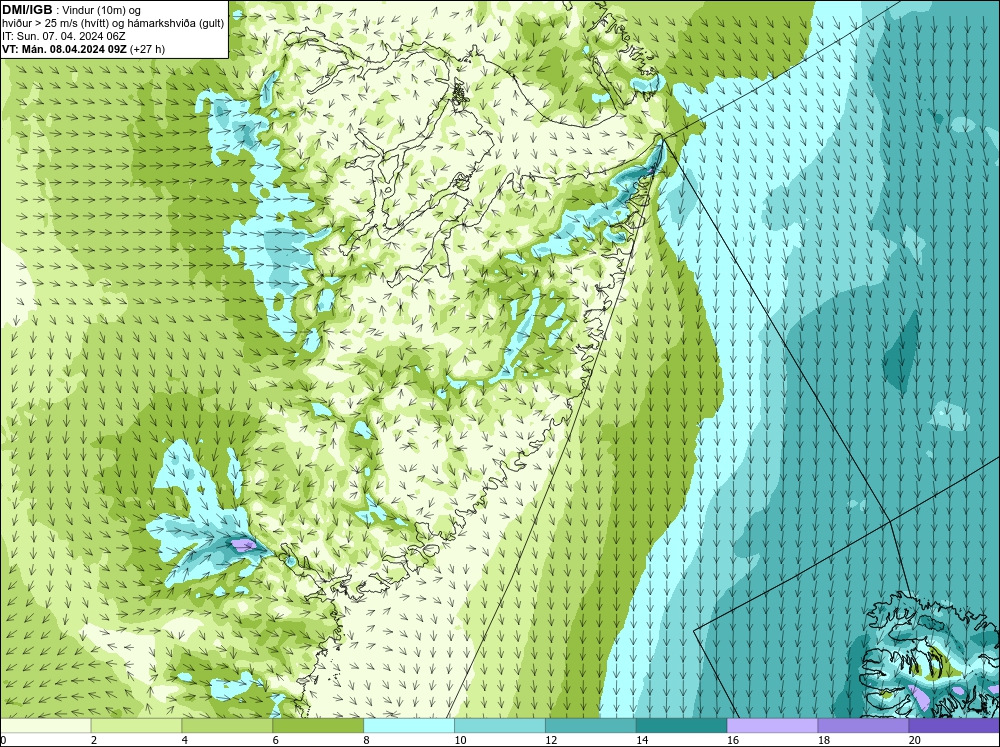1000x747 pixels.
Task: Select the 2–4 m/s light green legend swatch
Action: (136, 726)
